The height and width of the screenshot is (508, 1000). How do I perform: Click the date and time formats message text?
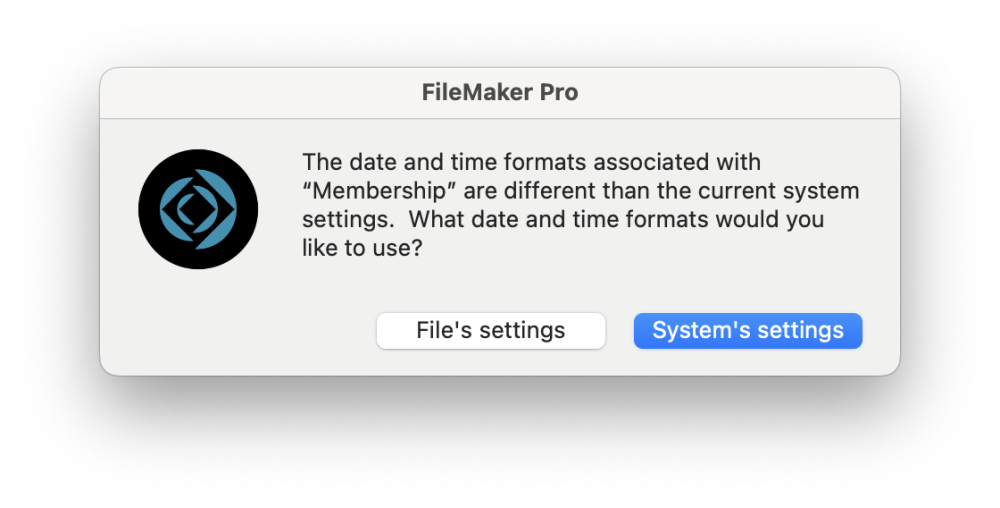click(580, 205)
